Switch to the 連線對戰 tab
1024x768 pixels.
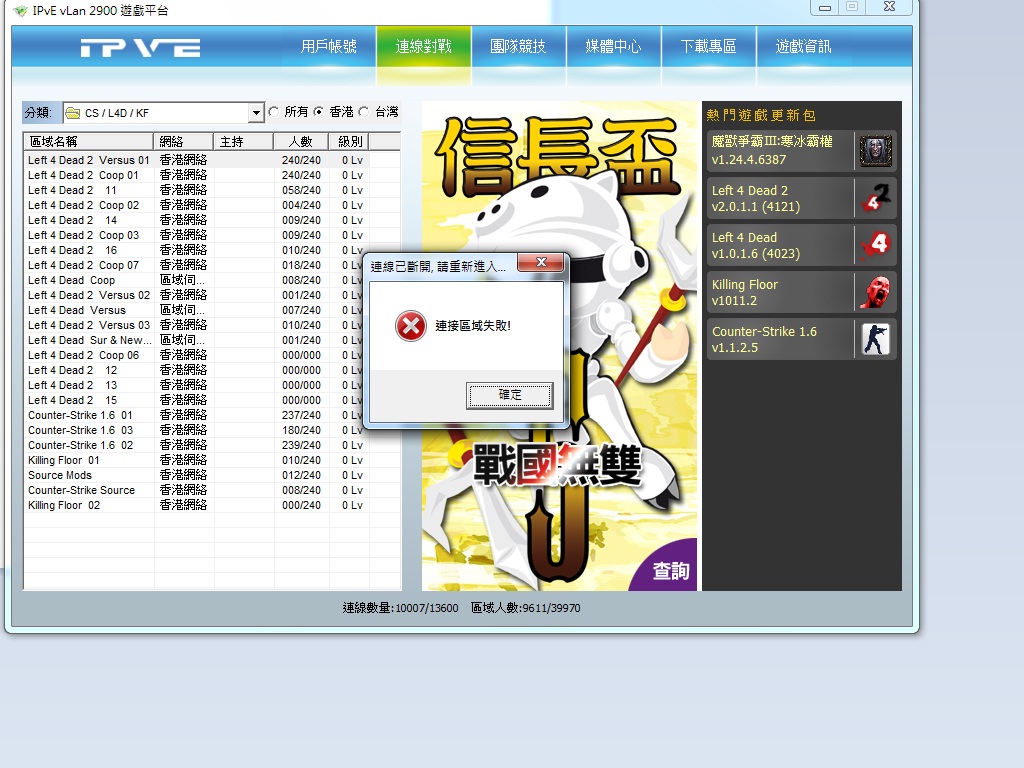click(x=423, y=46)
